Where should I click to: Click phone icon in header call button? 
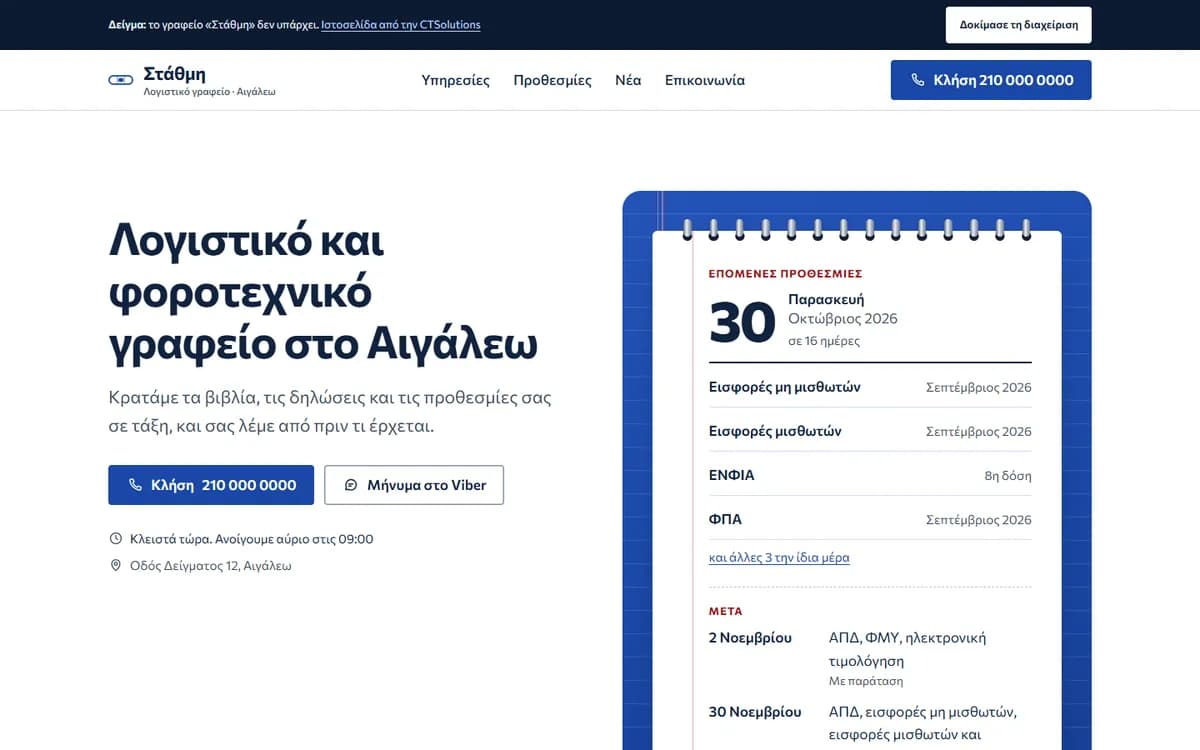(x=918, y=80)
